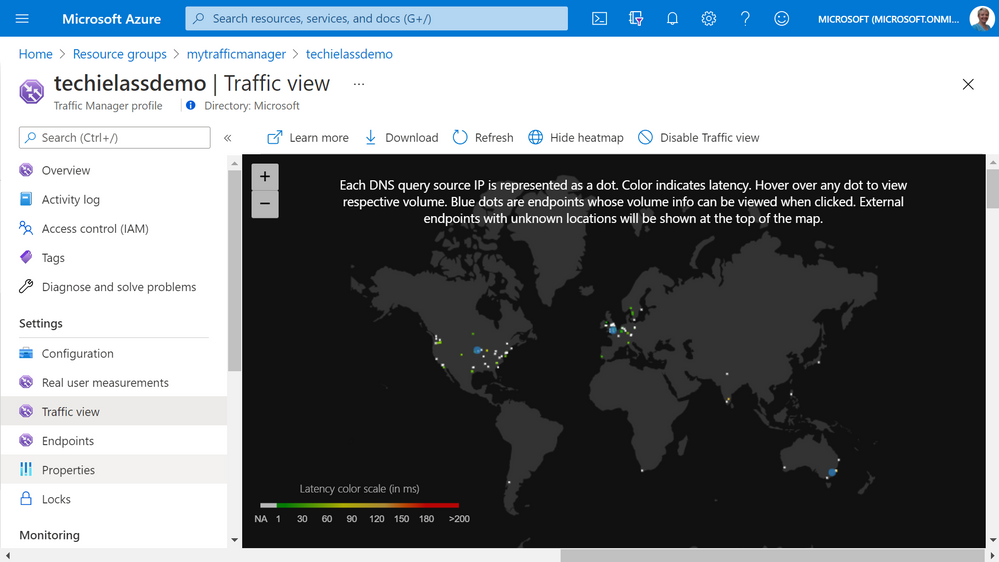Open the Locks menu item
The height and width of the screenshot is (562, 999).
pyautogui.click(x=114, y=500)
